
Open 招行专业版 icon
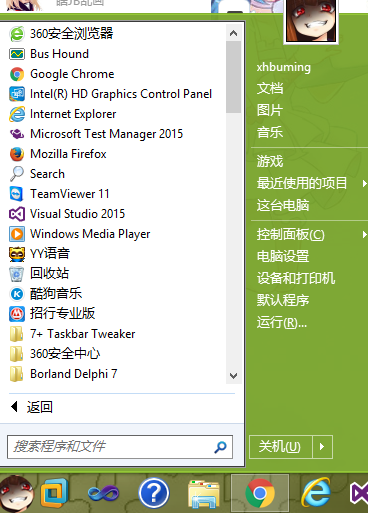click(17, 314)
